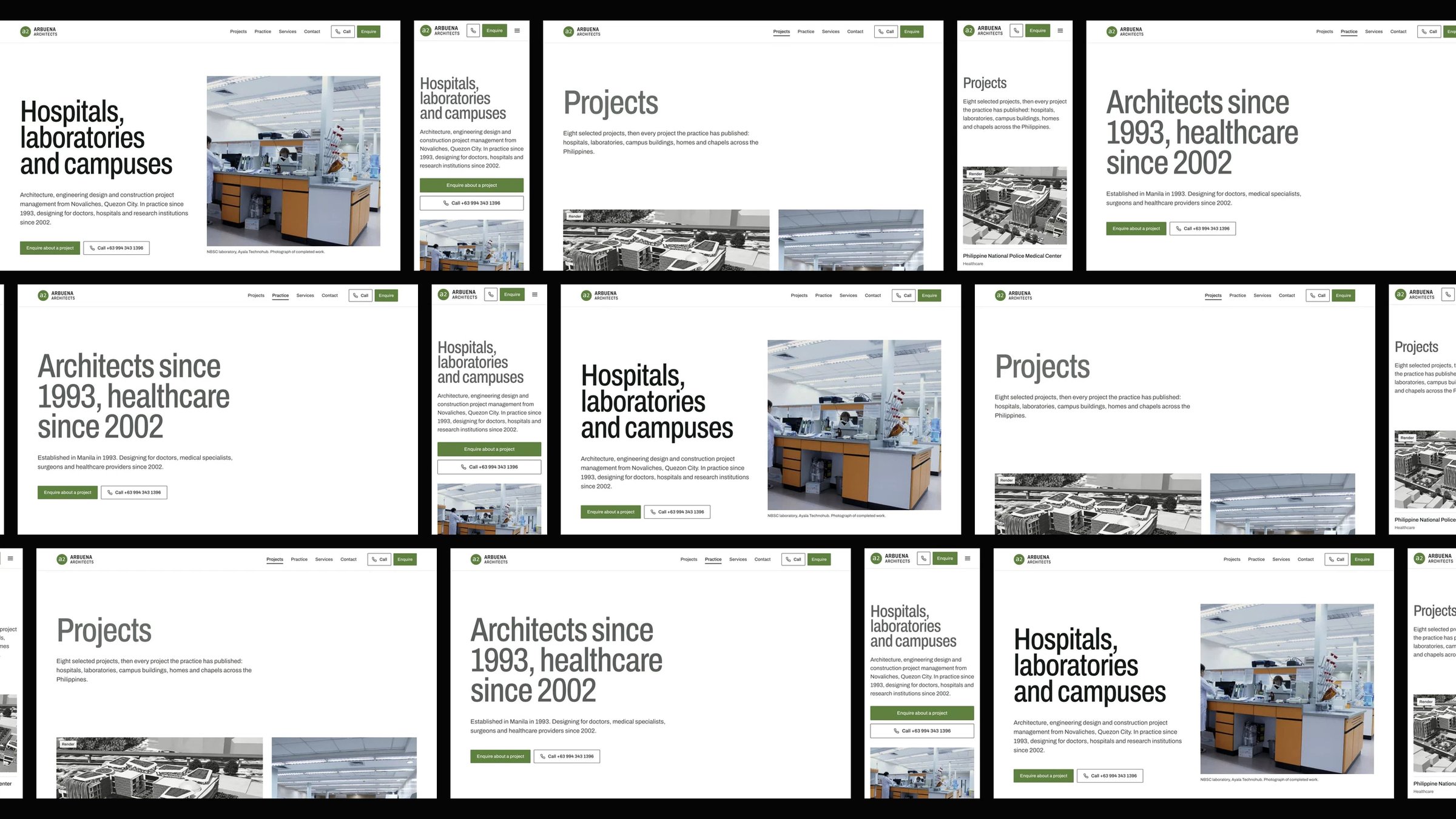
Task: Click 'Call +63 994 343 1396' in bottom-row Practice desktop
Action: (567, 757)
